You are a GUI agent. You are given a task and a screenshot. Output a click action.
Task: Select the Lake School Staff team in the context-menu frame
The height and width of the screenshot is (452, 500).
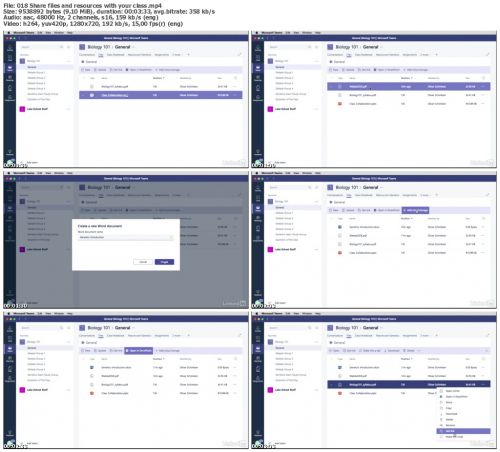(285, 390)
